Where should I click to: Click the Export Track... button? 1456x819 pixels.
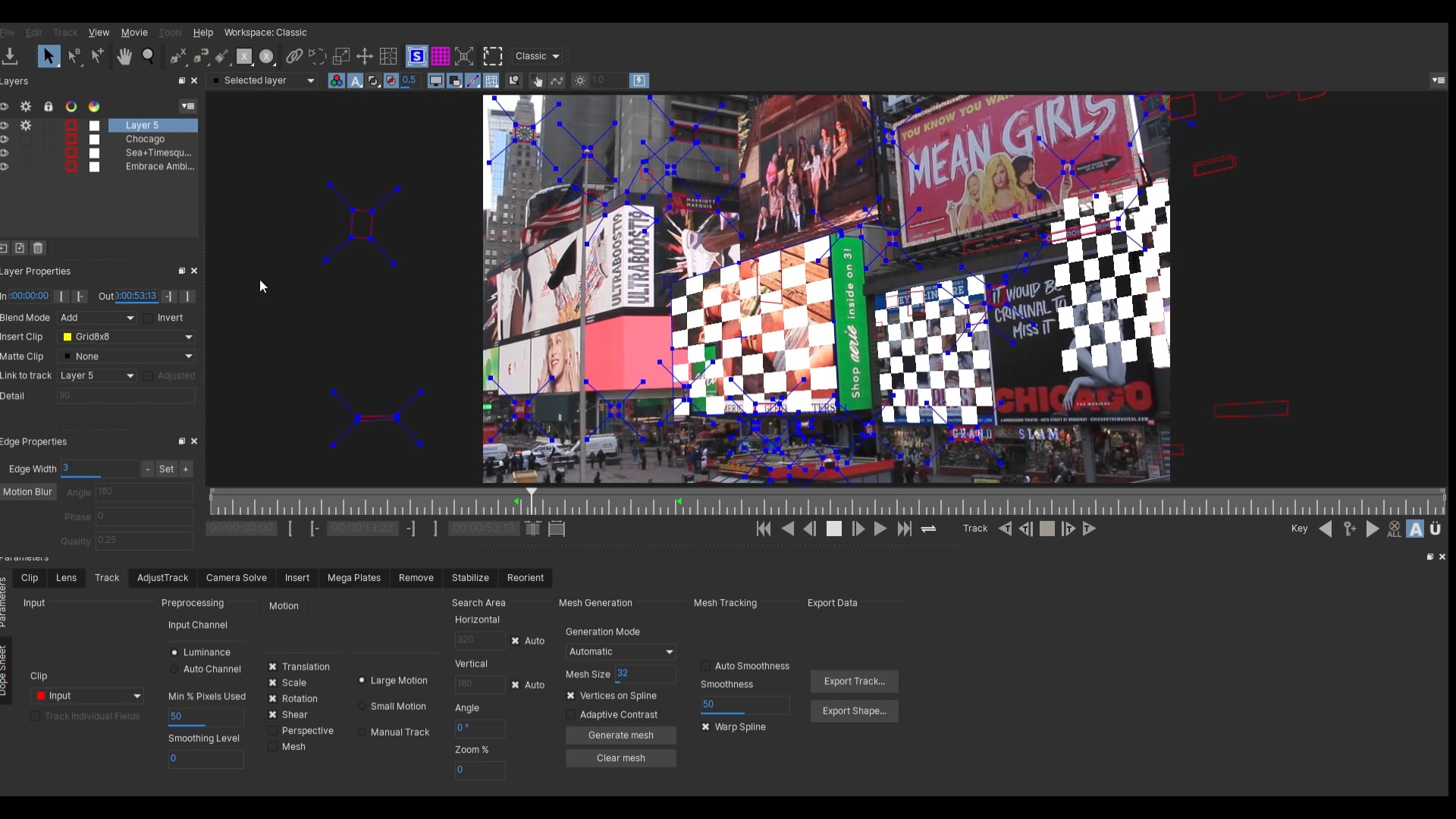coord(854,681)
